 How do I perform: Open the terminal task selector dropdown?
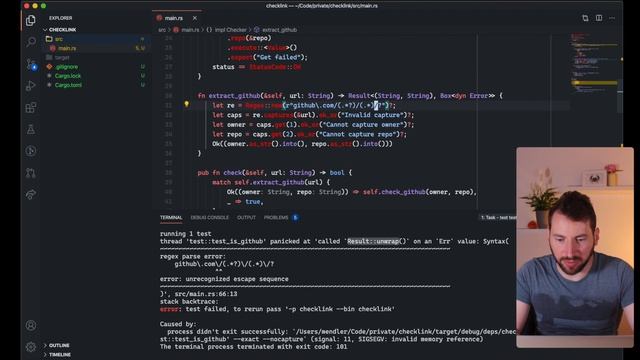point(498,218)
